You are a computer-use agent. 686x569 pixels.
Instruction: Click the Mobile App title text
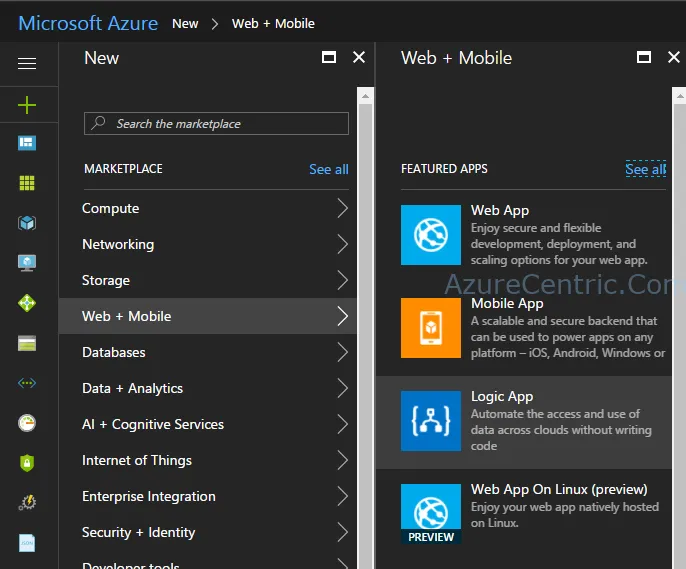click(x=507, y=304)
